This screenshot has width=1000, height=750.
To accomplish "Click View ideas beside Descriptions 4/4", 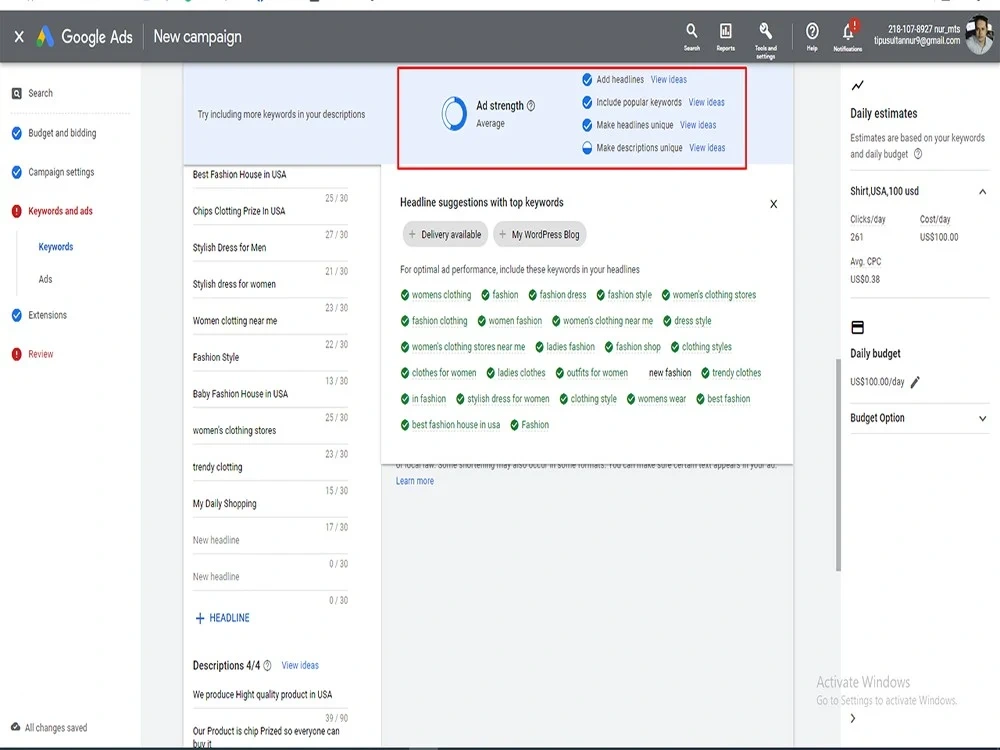I will (x=300, y=665).
